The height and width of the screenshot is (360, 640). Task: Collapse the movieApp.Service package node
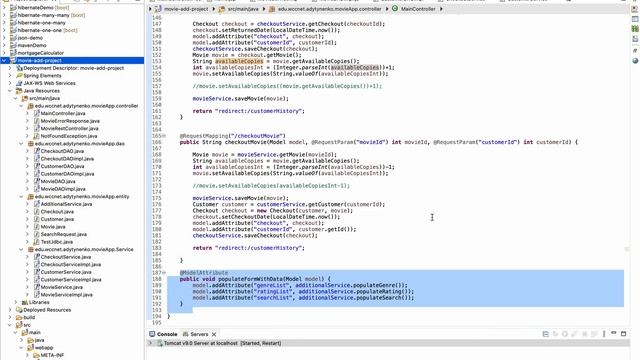pyautogui.click(x=22, y=249)
